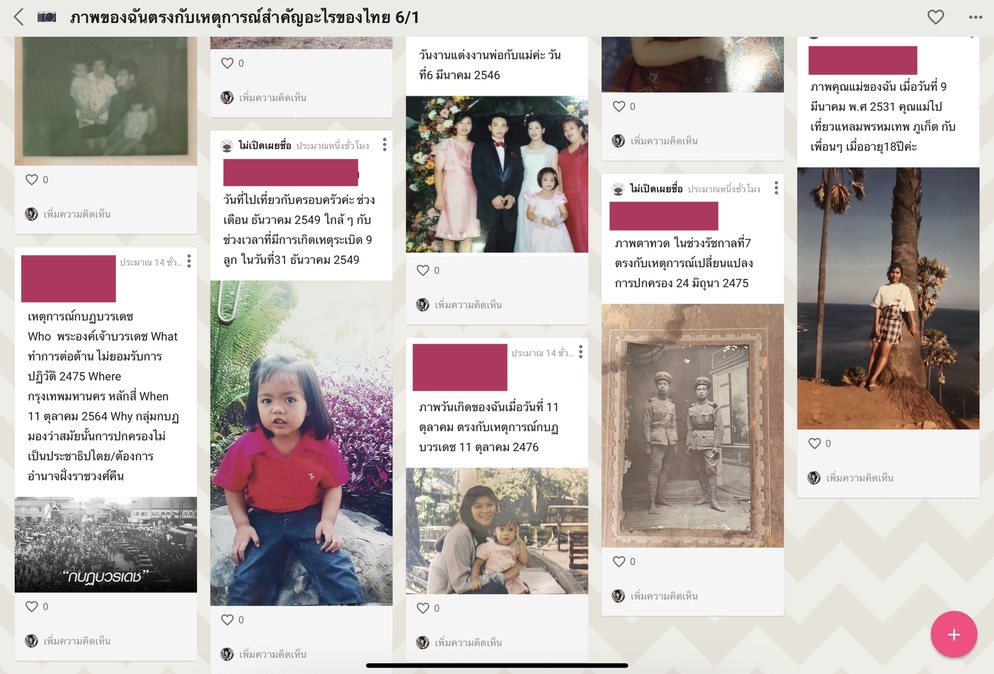994x674 pixels.
Task: Open the options menu of the December 2549 family trip post
Action: click(x=384, y=145)
